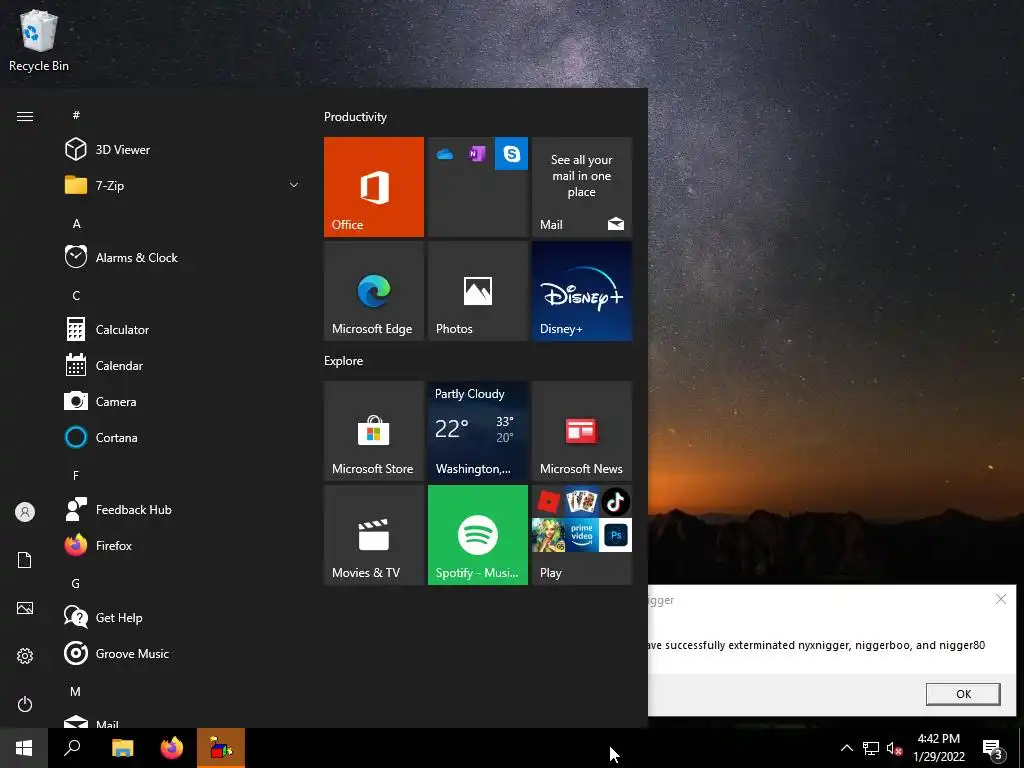1024x768 pixels.
Task: Open the user account icon
Action: [25, 512]
